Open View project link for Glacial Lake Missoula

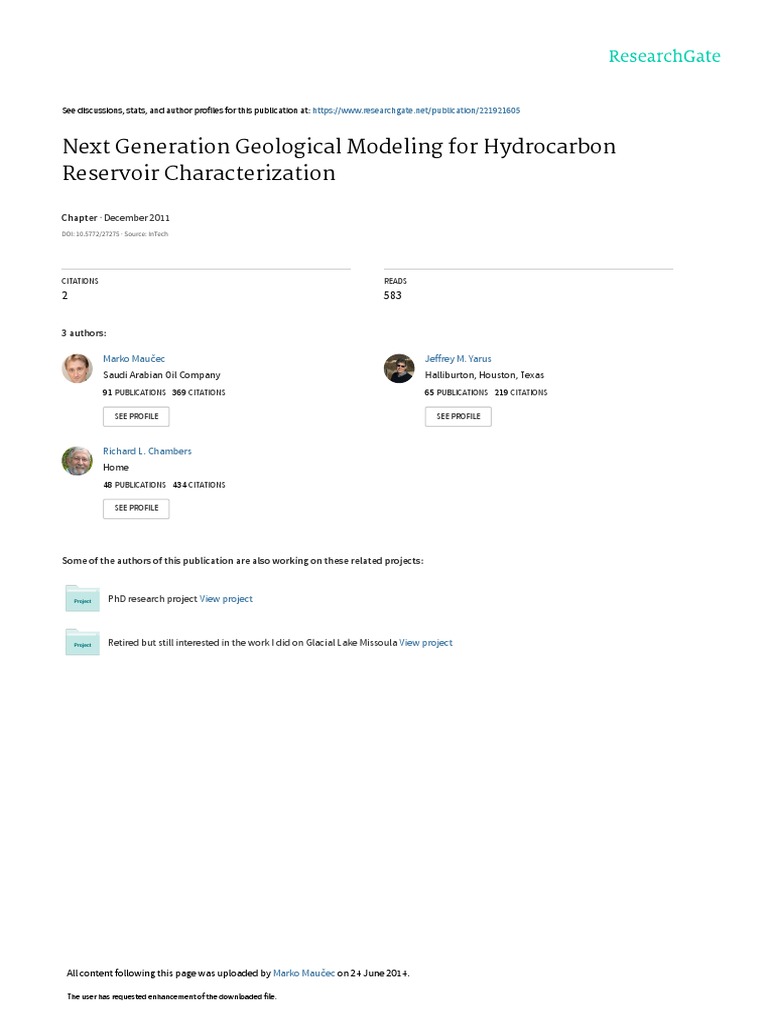pos(426,643)
